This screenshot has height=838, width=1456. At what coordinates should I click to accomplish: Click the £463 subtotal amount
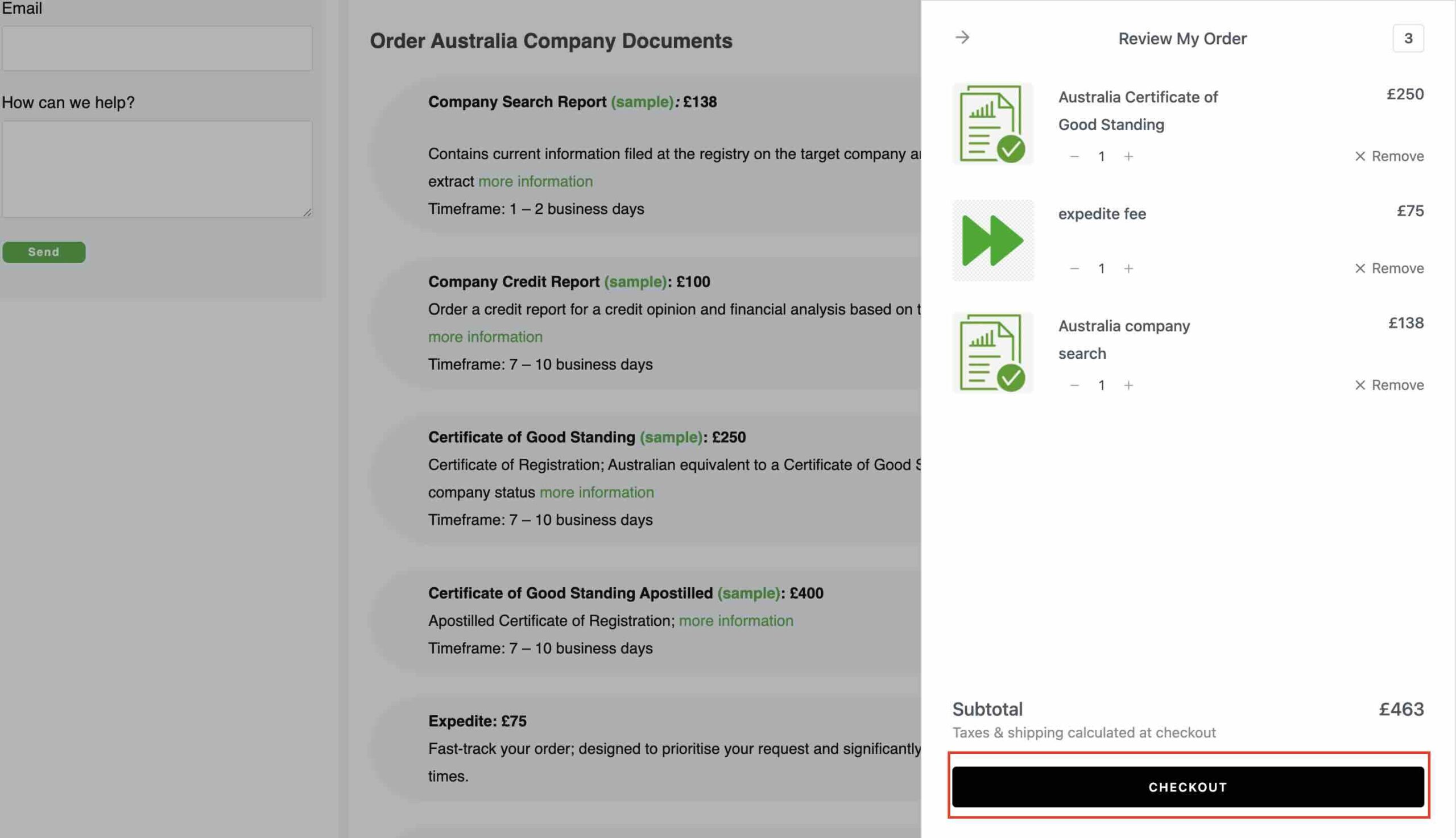(x=1401, y=709)
